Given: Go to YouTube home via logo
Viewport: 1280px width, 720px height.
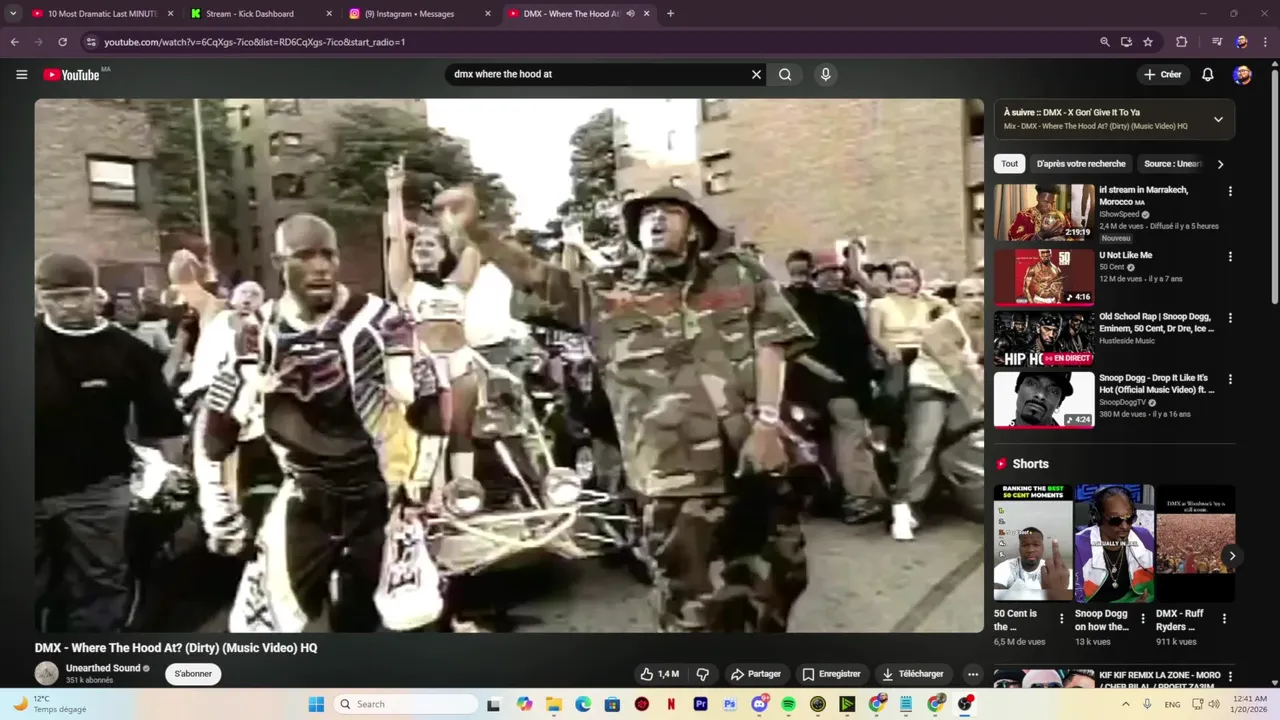Looking at the screenshot, I should click(x=71, y=74).
